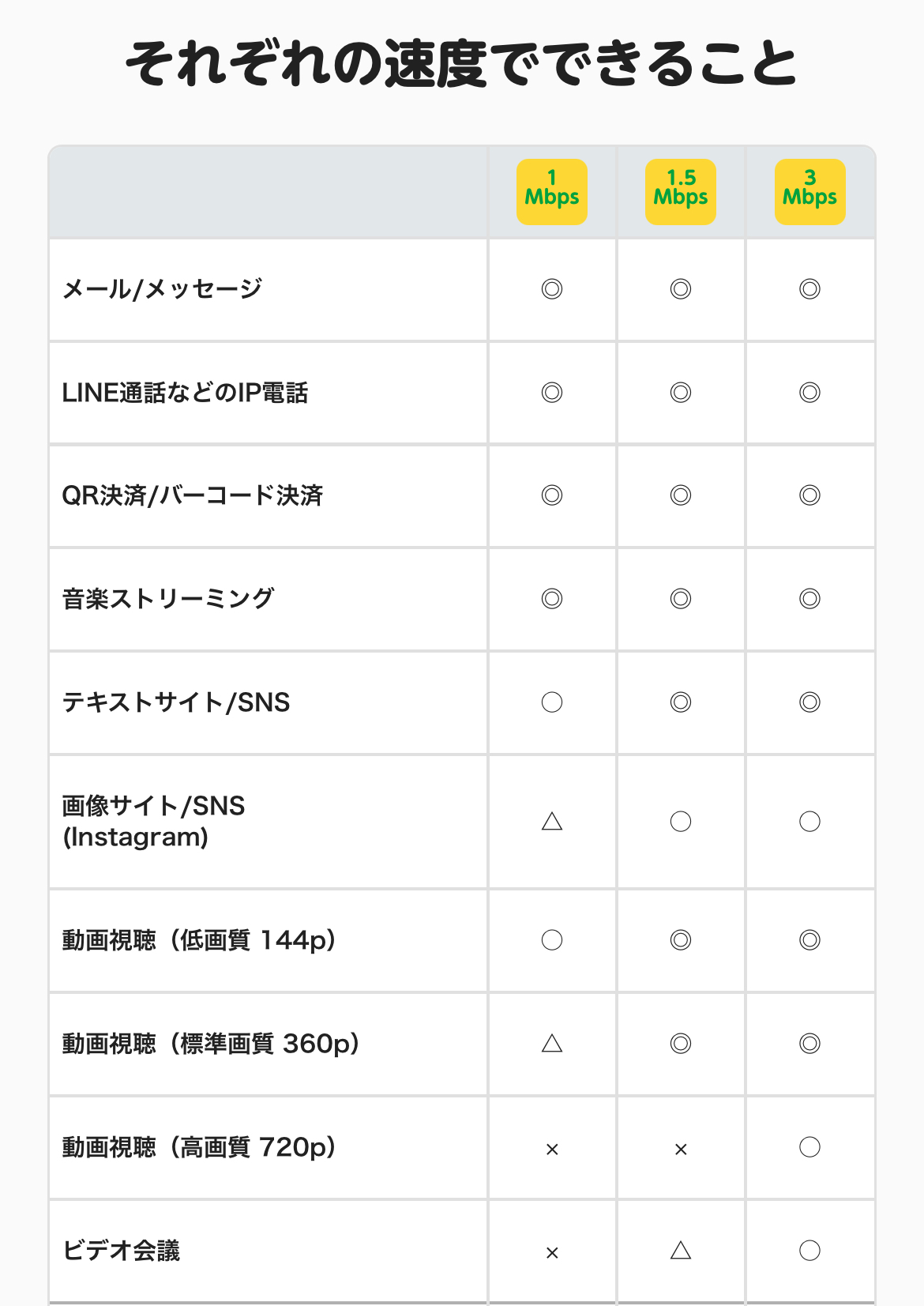Click the yellow 3 Mbps badge
The height and width of the screenshot is (1306, 924).
pos(809,192)
